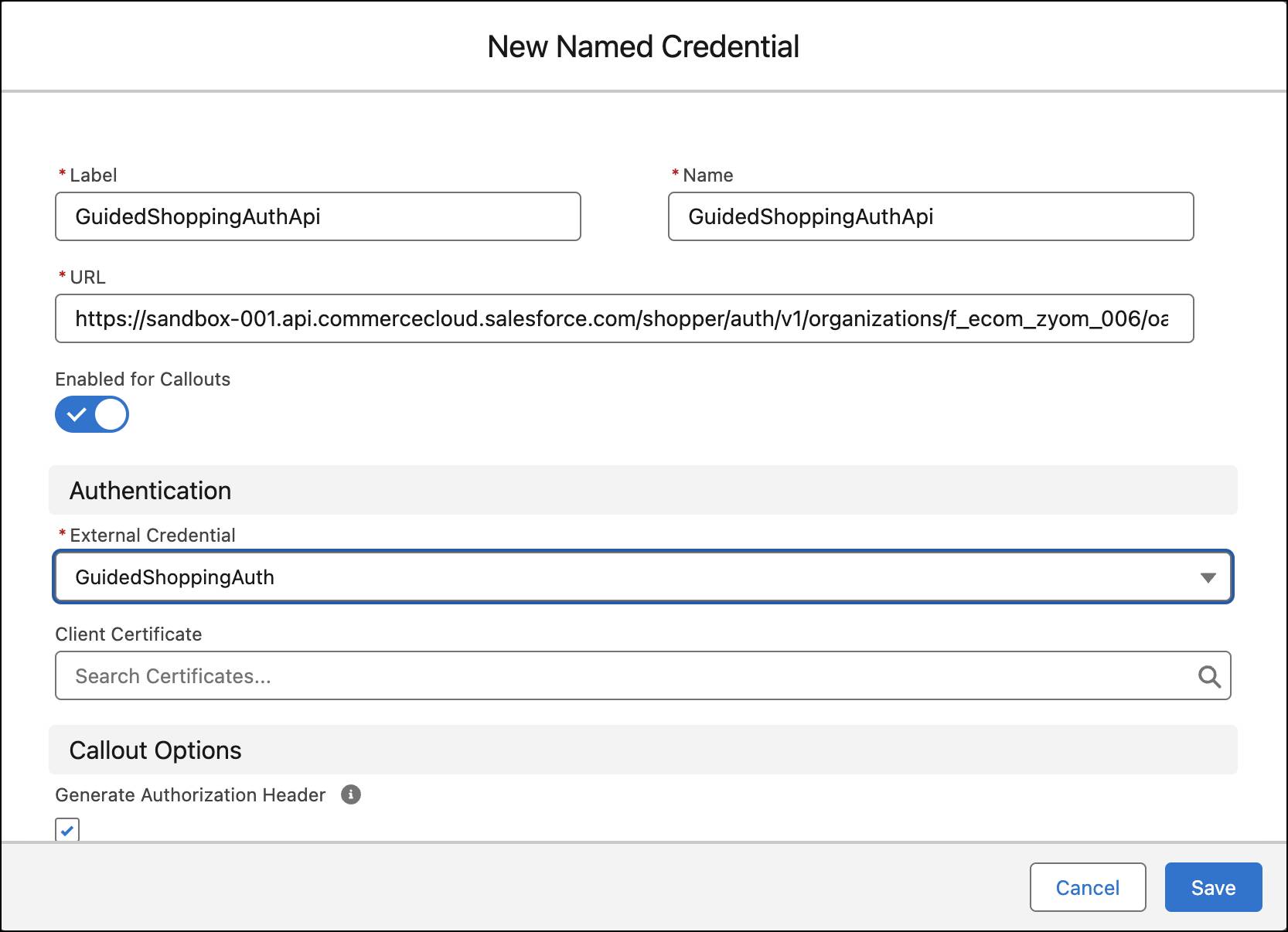Toggle the Enabled for Callouts switch
1288x932 pixels.
tap(92, 414)
